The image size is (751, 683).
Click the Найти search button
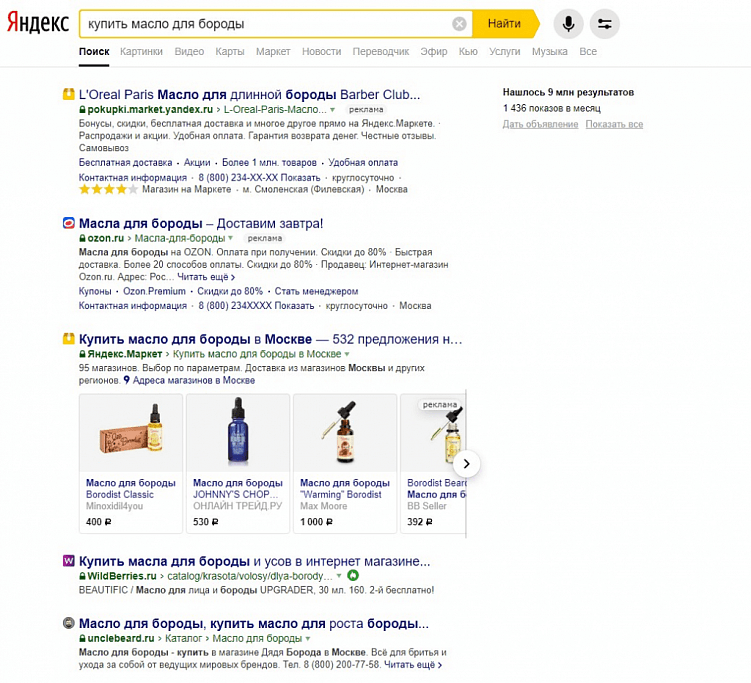[505, 23]
